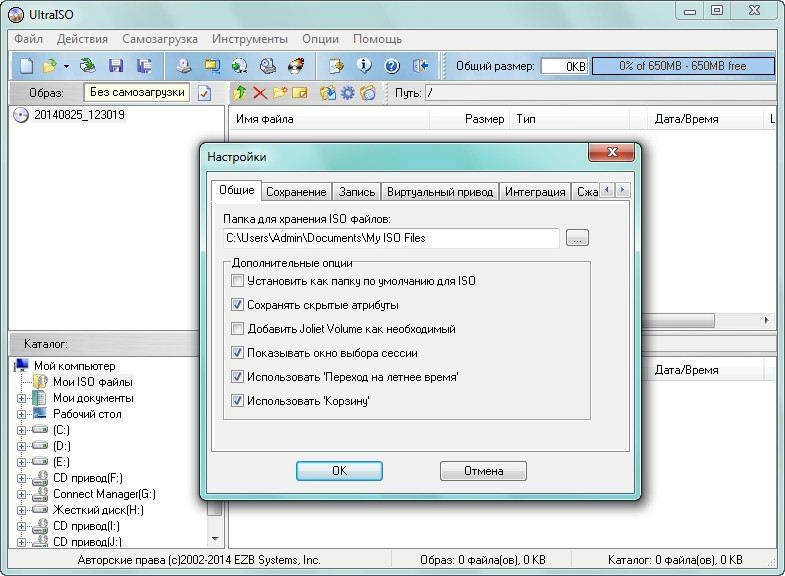Expand the 'Рабочий стол' tree node

click(x=21, y=415)
